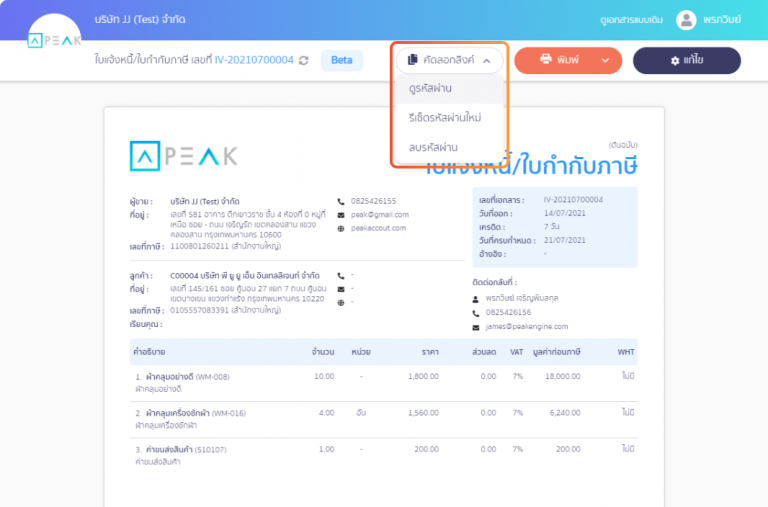Click item row ผ้าคลุมเครื่องซักผ้า (WM-016)
The height and width of the screenshot is (507, 768).
[384, 419]
